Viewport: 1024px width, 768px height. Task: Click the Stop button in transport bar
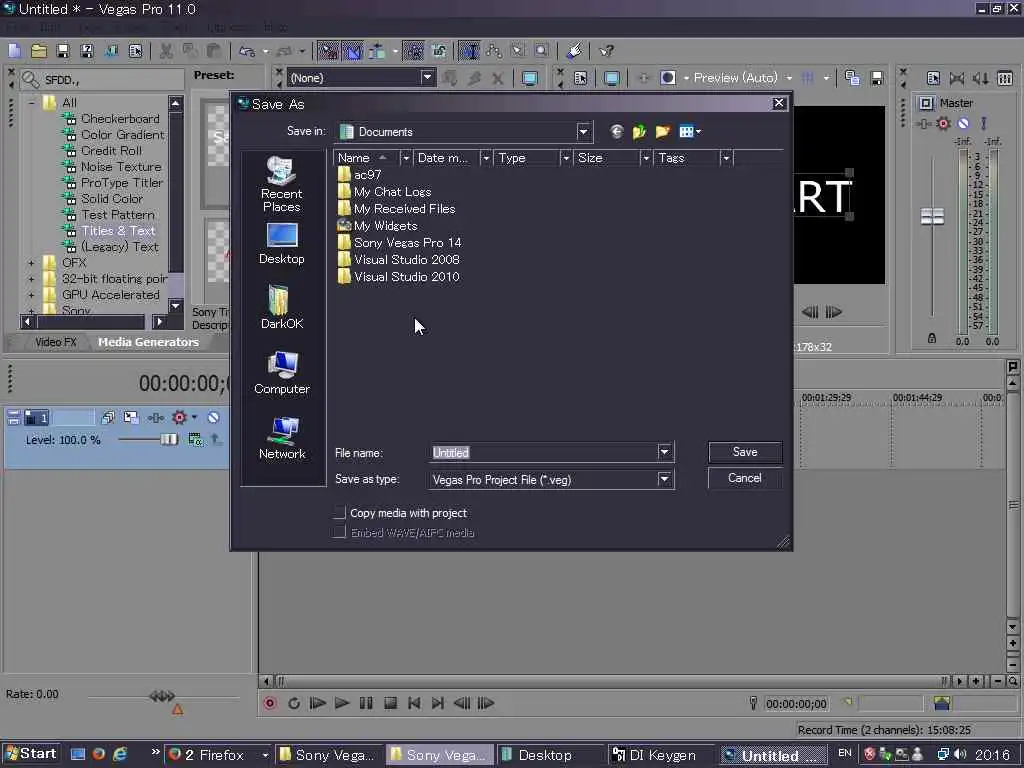[391, 703]
